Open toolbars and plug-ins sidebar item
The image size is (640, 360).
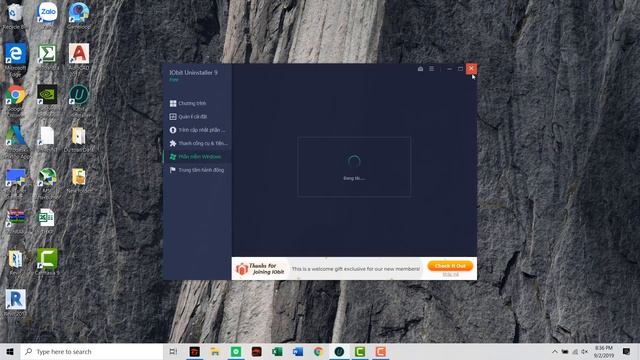(198, 143)
